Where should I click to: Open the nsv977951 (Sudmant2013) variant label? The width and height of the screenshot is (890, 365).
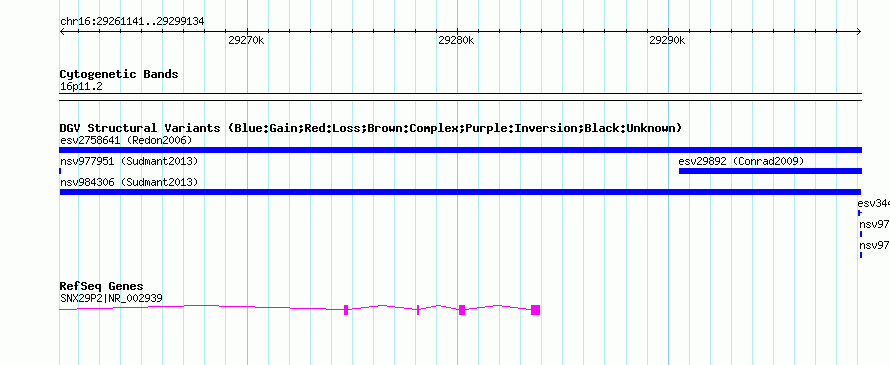coord(129,161)
